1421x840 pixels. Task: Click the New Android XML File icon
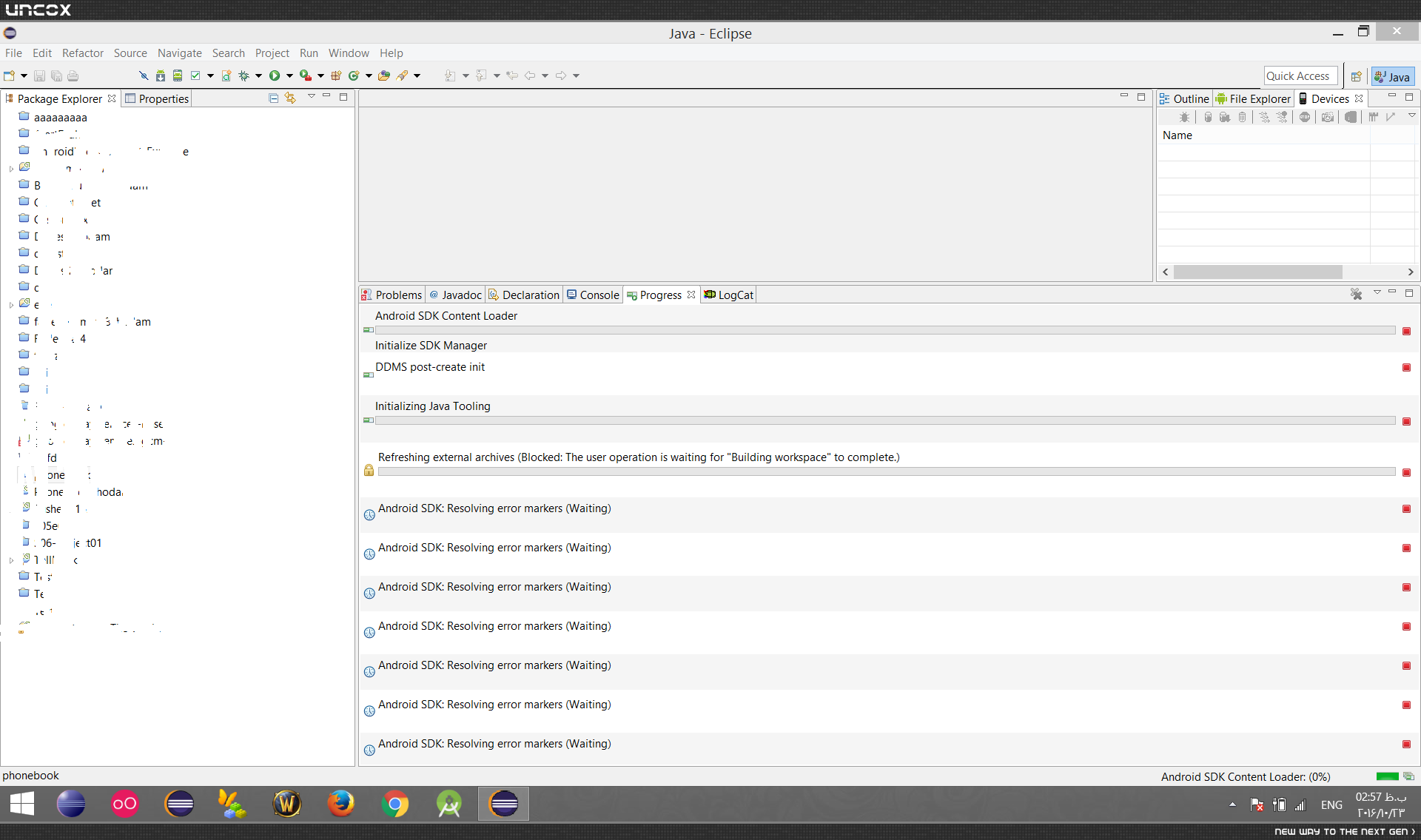coord(226,75)
